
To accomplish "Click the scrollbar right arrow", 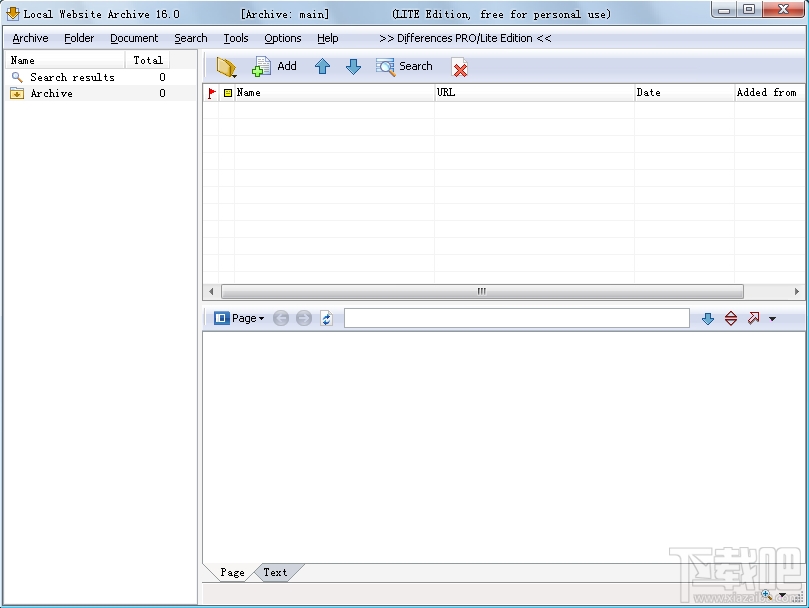I will point(797,292).
